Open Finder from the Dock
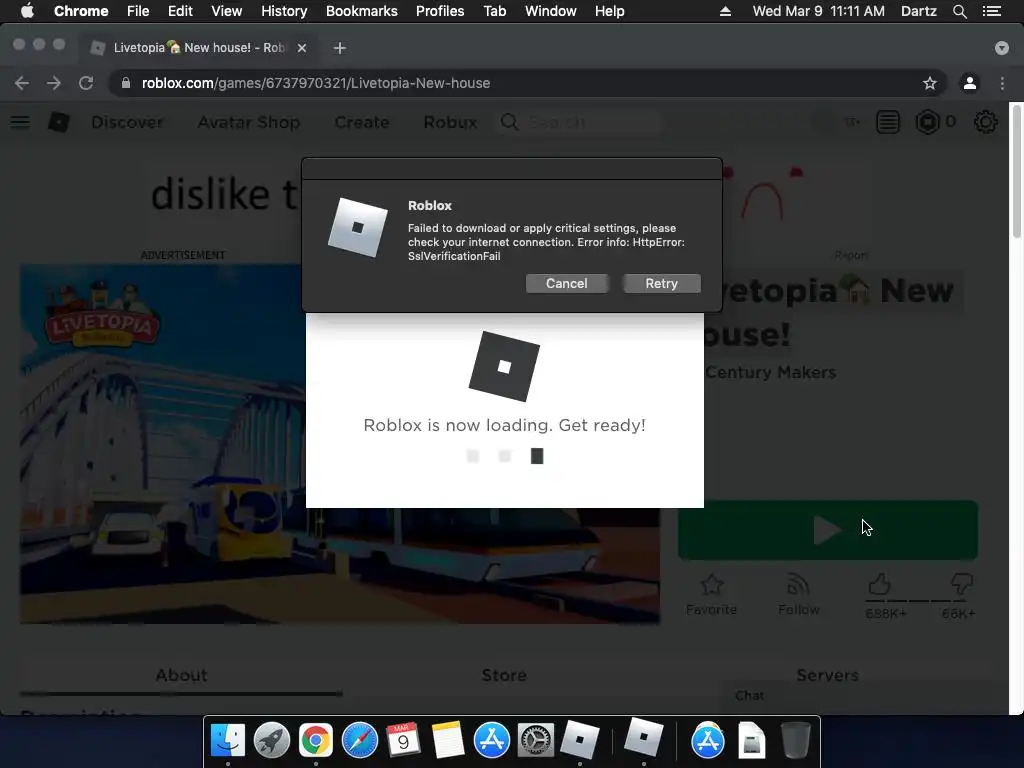The width and height of the screenshot is (1024, 768). pos(228,740)
